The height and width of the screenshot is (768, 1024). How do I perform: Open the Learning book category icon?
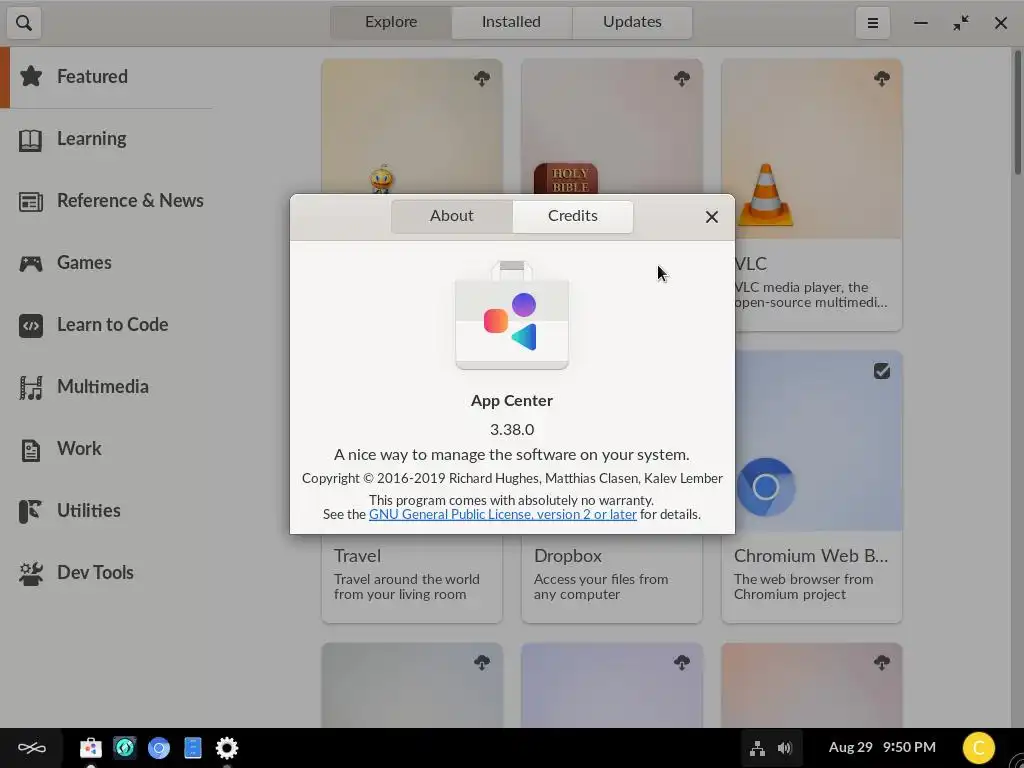(31, 139)
